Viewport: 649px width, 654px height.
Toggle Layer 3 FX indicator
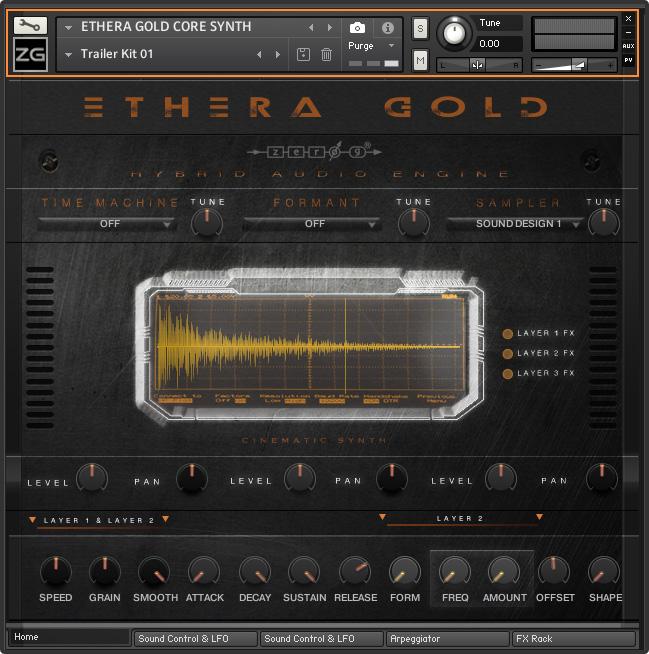[x=507, y=374]
